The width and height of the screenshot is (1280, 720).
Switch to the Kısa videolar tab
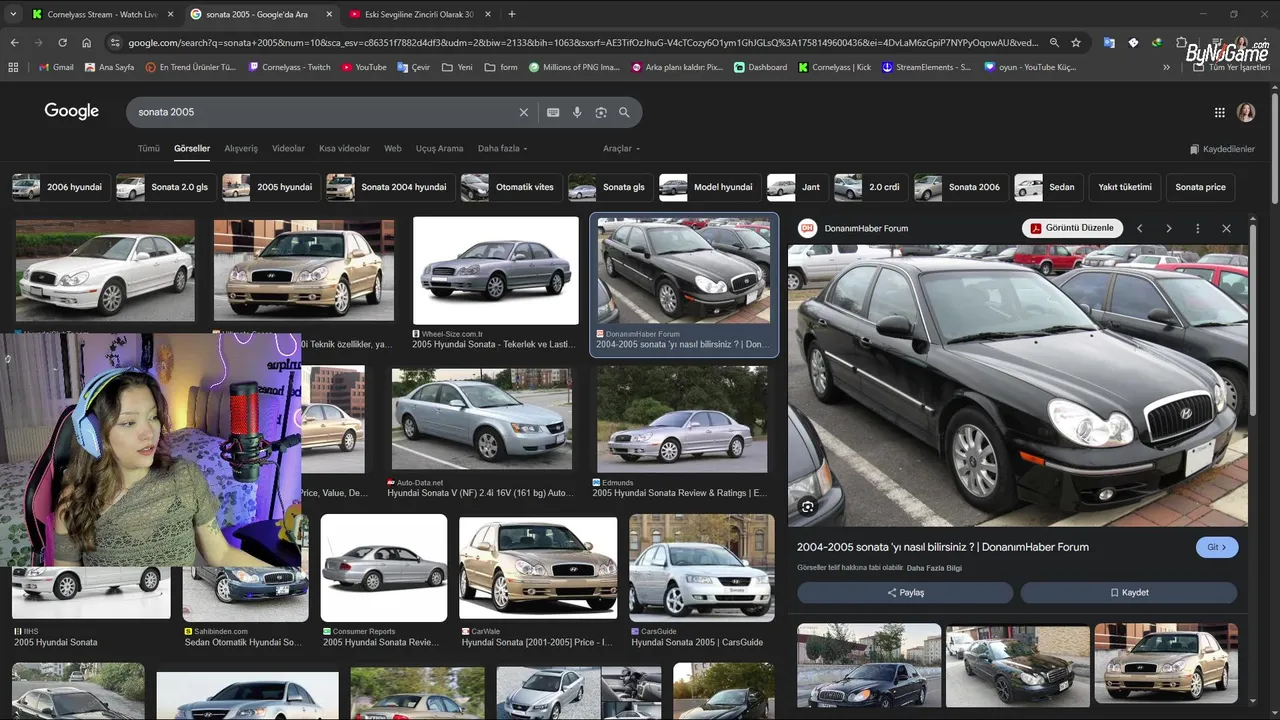[344, 148]
